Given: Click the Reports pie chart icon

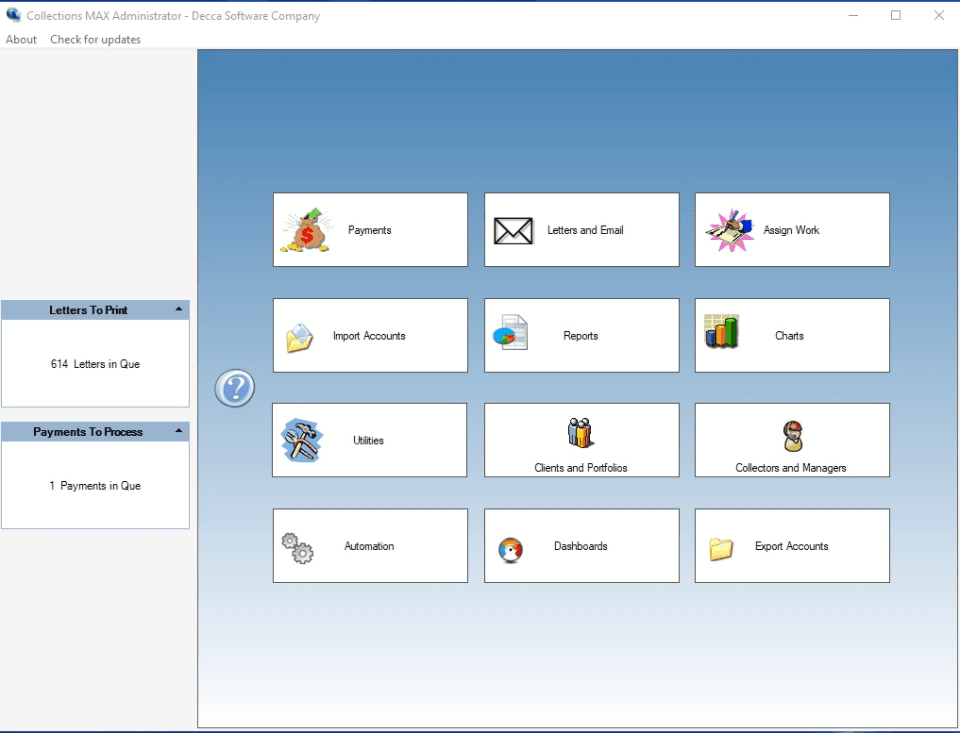Looking at the screenshot, I should [510, 333].
